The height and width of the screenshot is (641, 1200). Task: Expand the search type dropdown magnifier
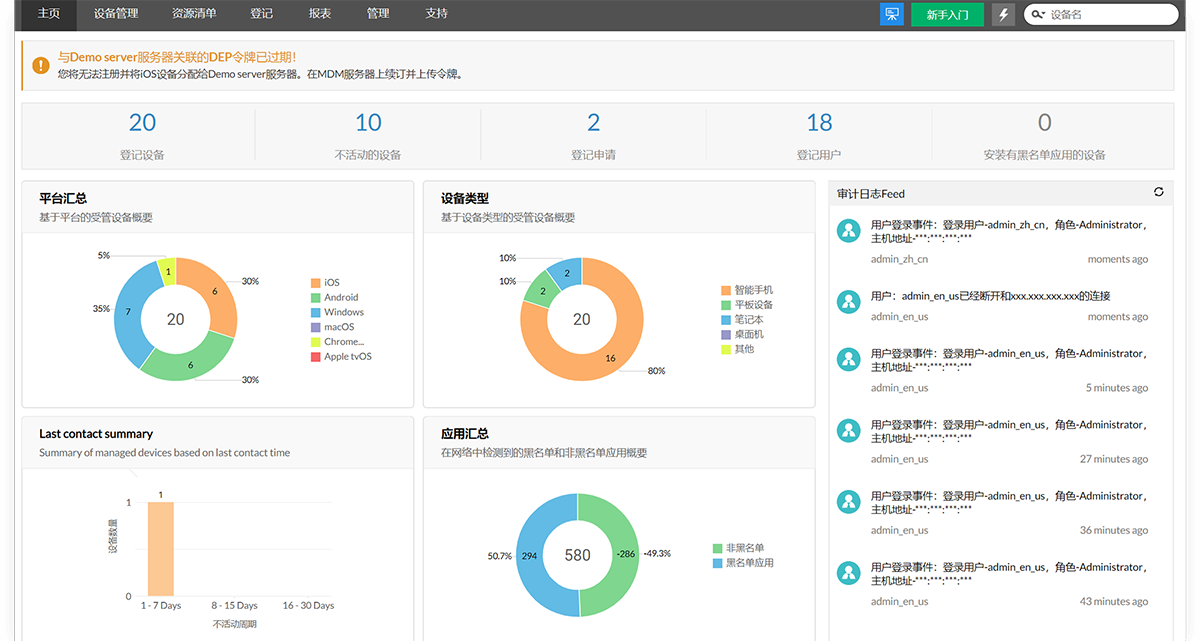1037,15
